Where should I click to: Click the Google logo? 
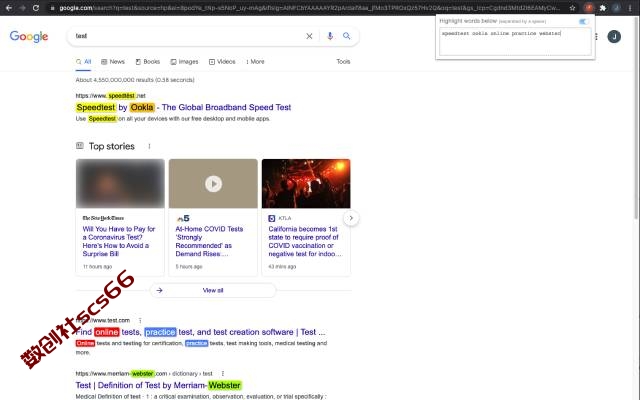pos(29,36)
